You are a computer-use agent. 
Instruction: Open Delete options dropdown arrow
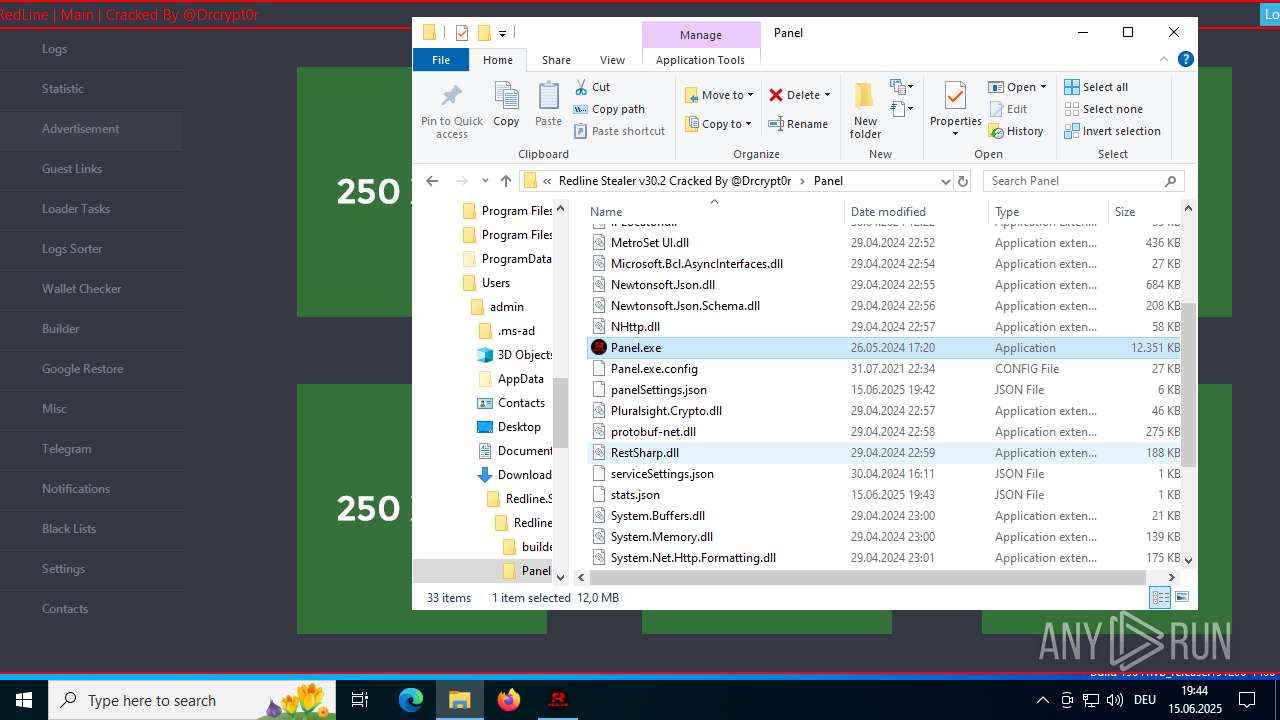[x=827, y=95]
